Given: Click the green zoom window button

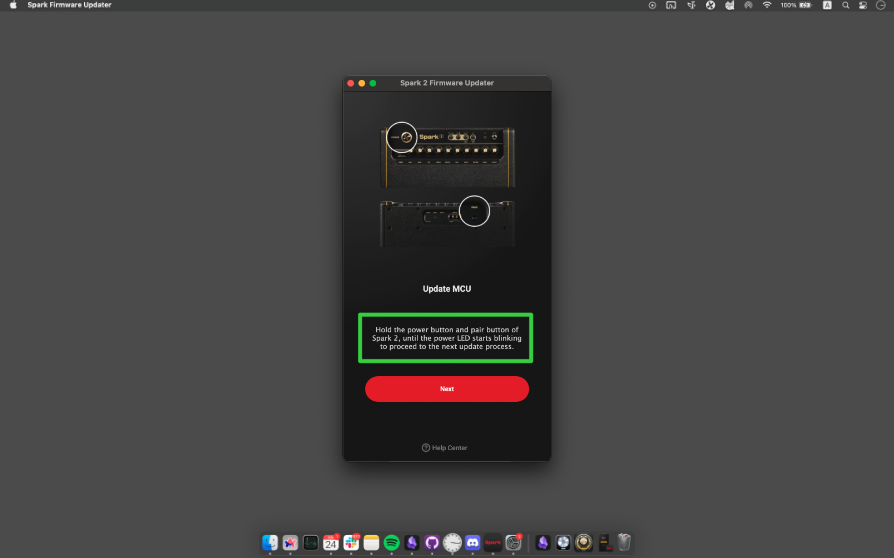Looking at the screenshot, I should click(x=373, y=83).
